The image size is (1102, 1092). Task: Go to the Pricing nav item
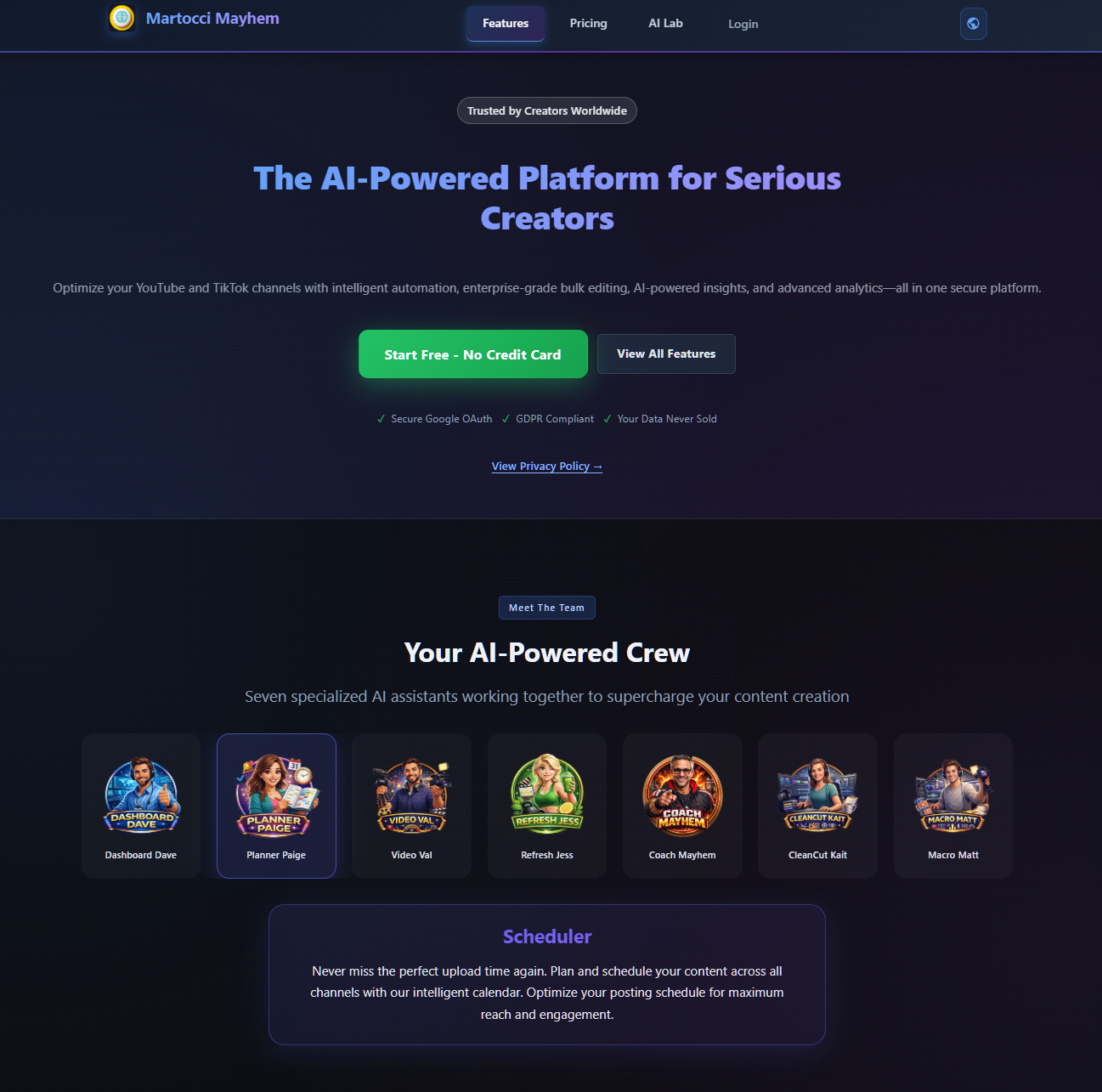point(589,24)
